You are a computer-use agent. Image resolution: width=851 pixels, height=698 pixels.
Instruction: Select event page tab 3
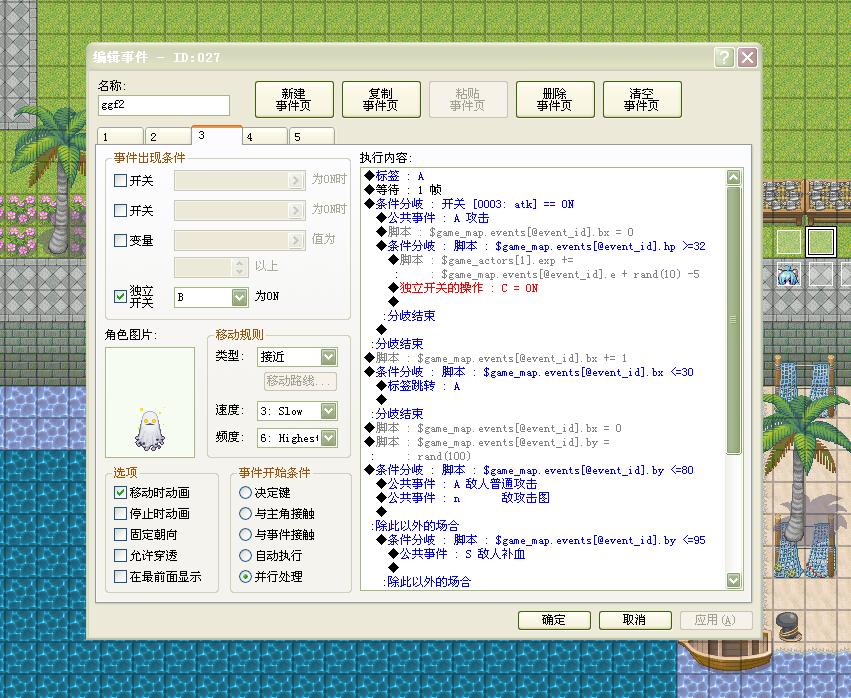217,135
